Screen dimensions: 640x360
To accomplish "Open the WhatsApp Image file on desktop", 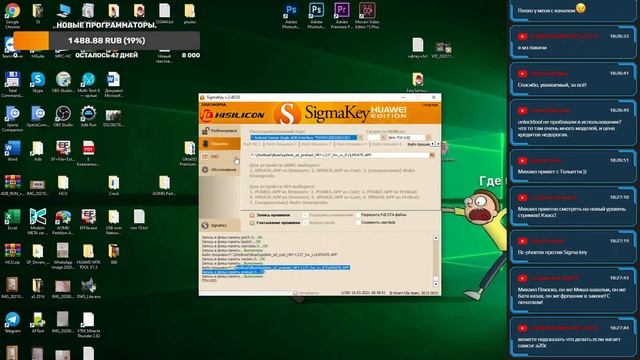I will 63,256.
